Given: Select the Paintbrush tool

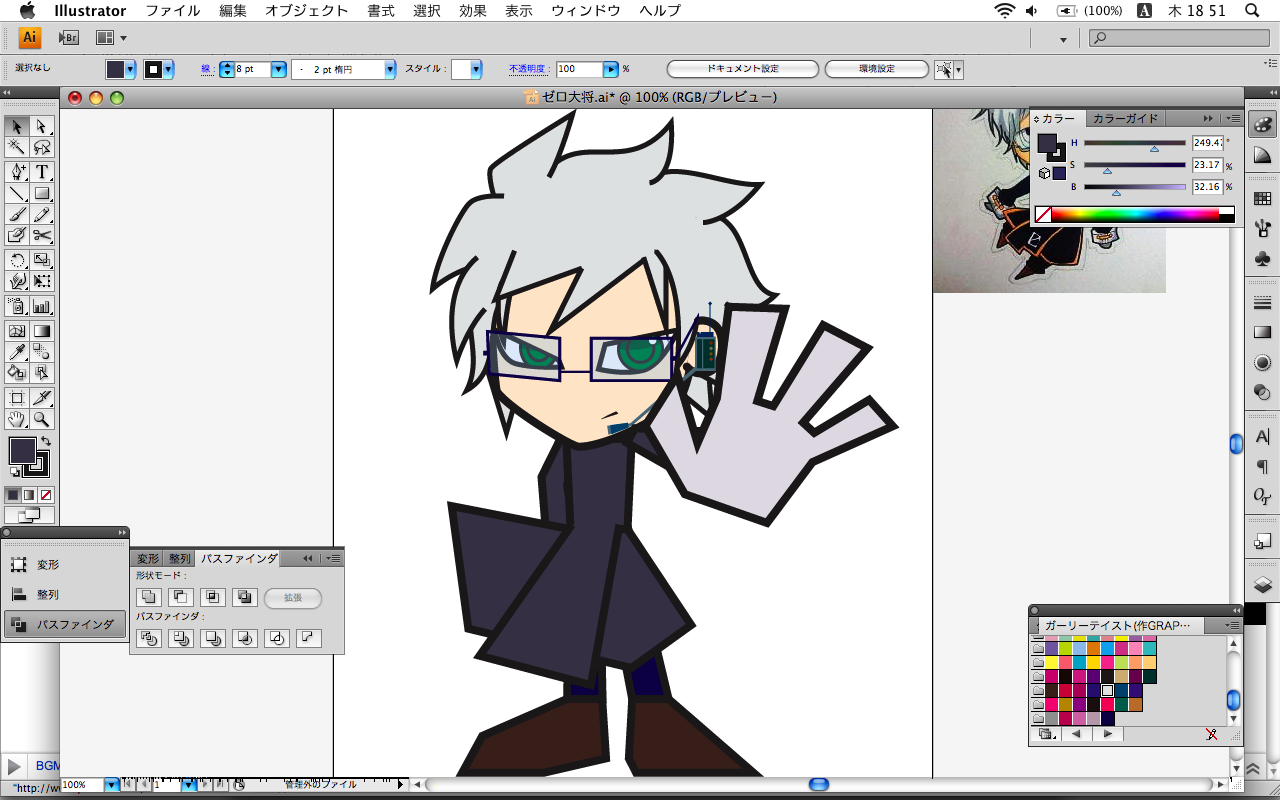Looking at the screenshot, I should pyautogui.click(x=17, y=215).
